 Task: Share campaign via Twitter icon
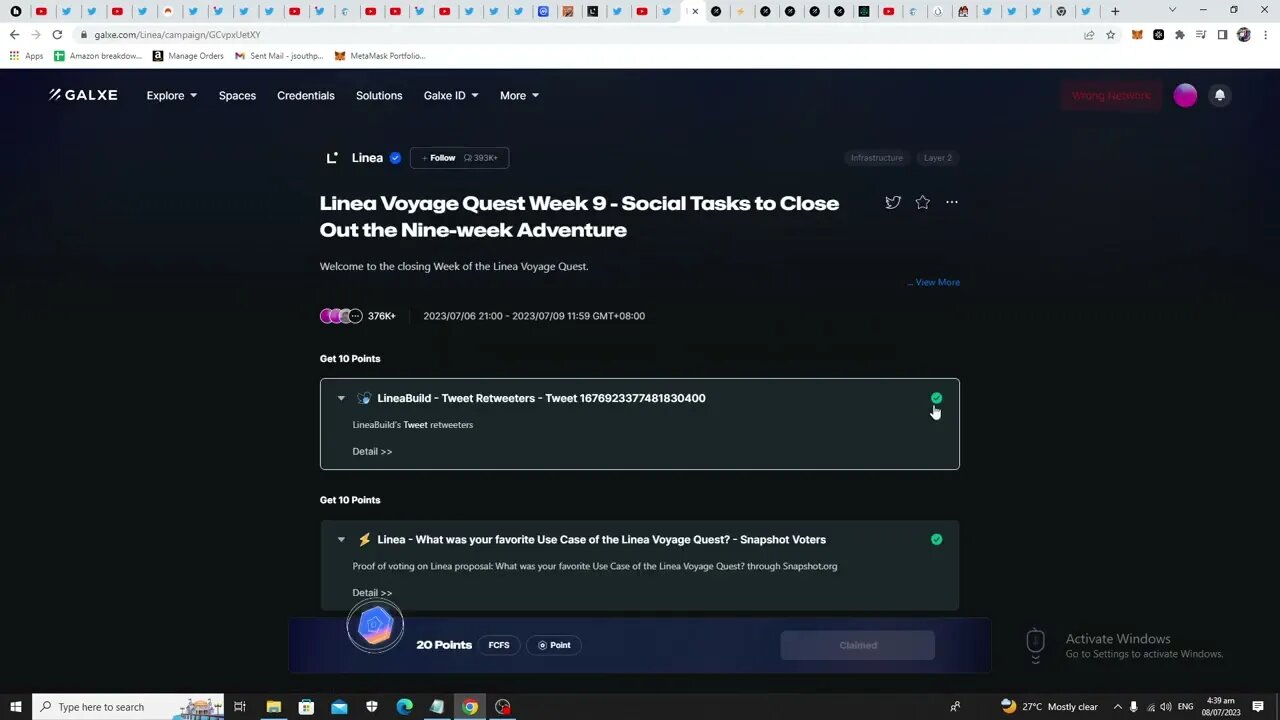pyautogui.click(x=893, y=202)
